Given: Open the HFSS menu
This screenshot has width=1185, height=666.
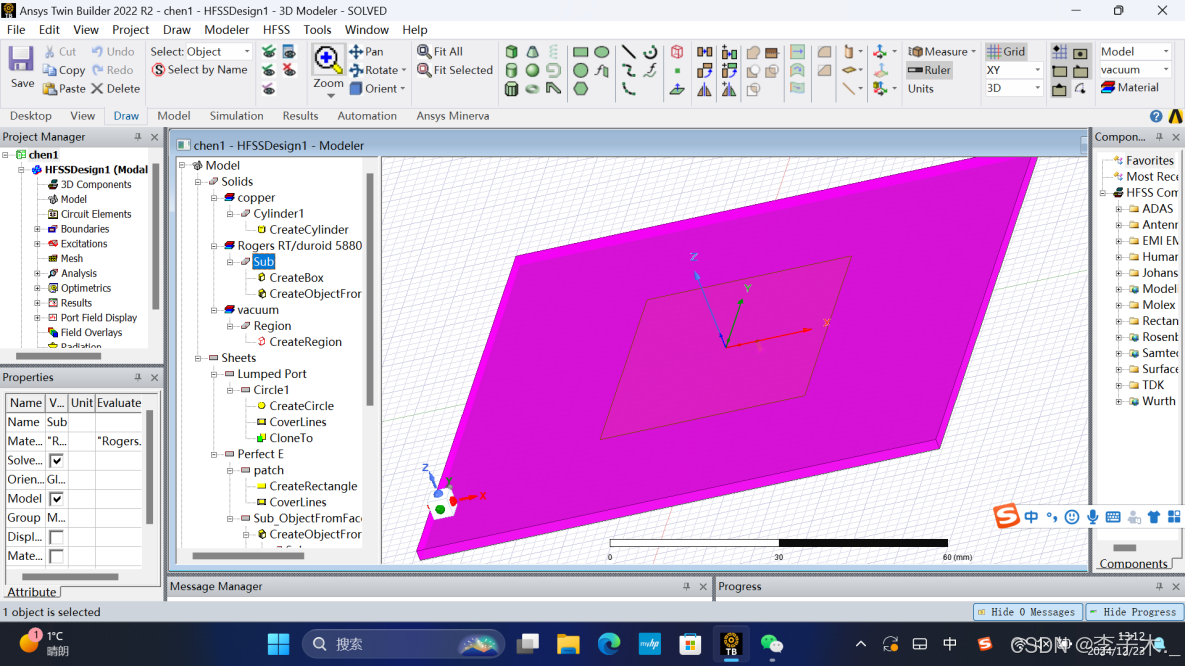Looking at the screenshot, I should pyautogui.click(x=276, y=29).
